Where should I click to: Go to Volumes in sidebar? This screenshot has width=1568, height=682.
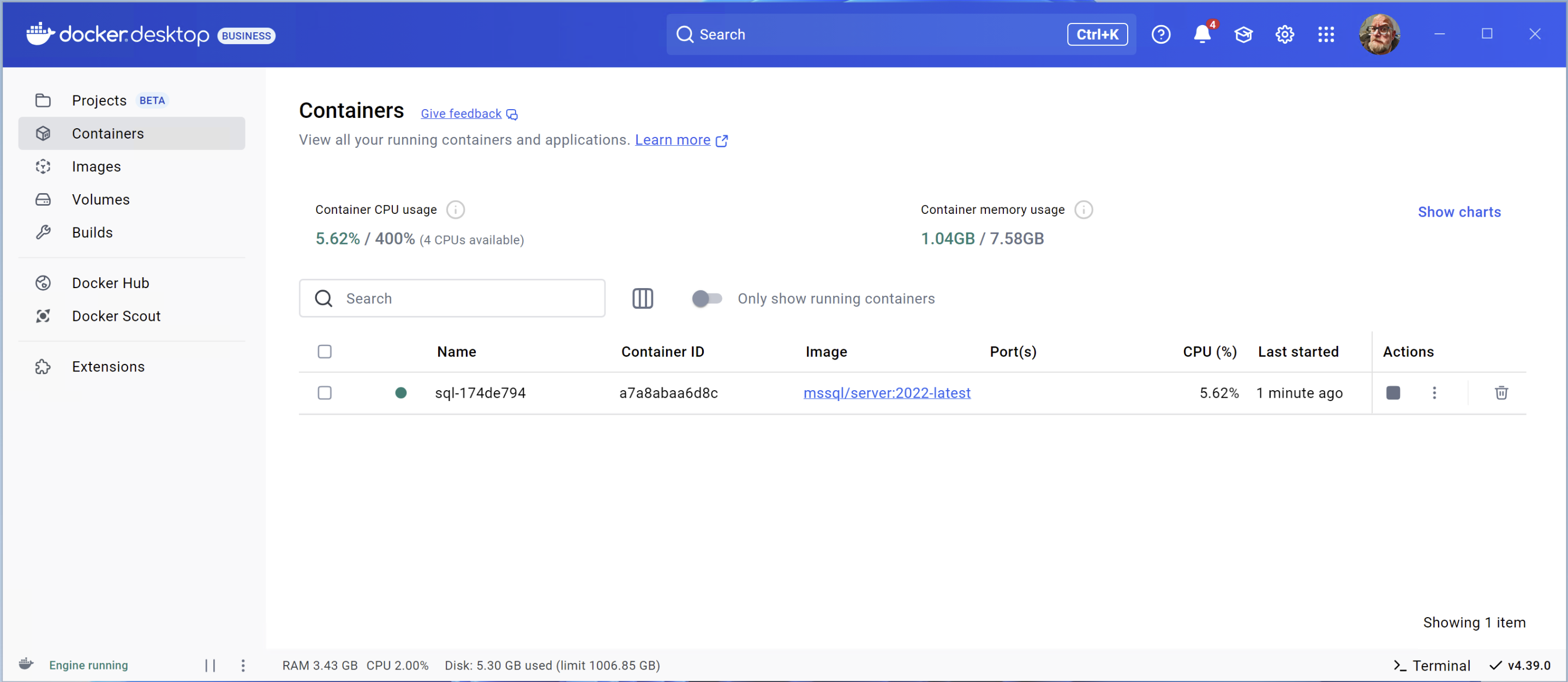coord(131,199)
